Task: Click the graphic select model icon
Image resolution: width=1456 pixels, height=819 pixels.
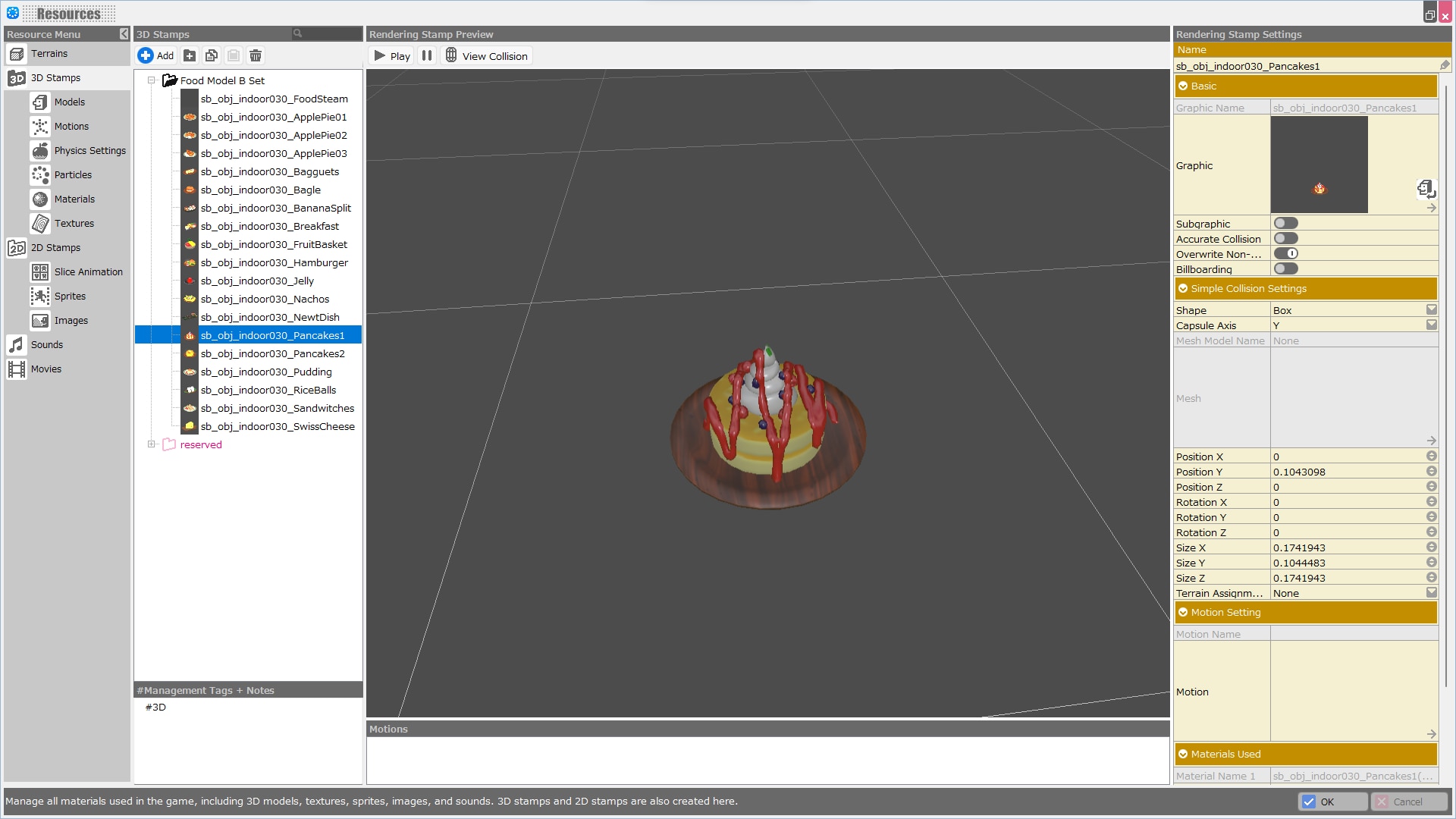Action: [1425, 188]
